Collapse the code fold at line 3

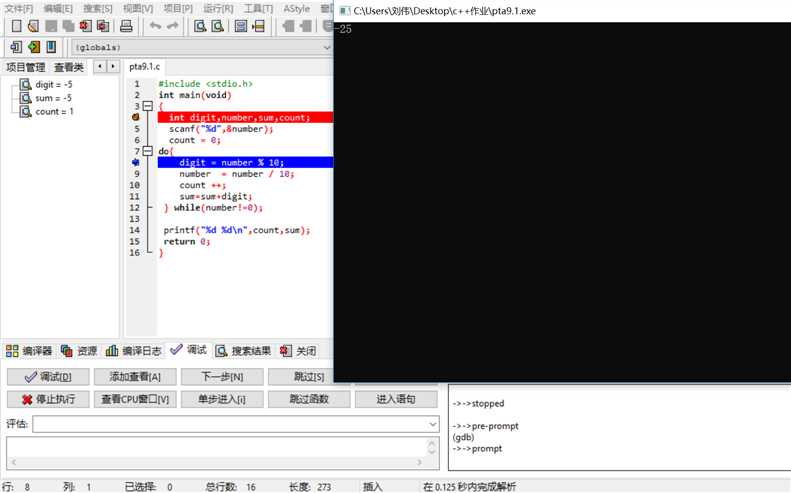click(147, 106)
